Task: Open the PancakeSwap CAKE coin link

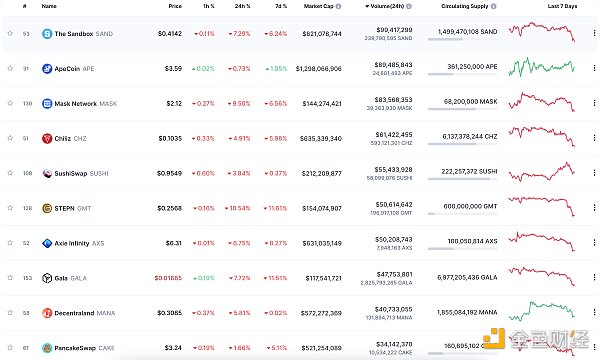Action: point(85,348)
